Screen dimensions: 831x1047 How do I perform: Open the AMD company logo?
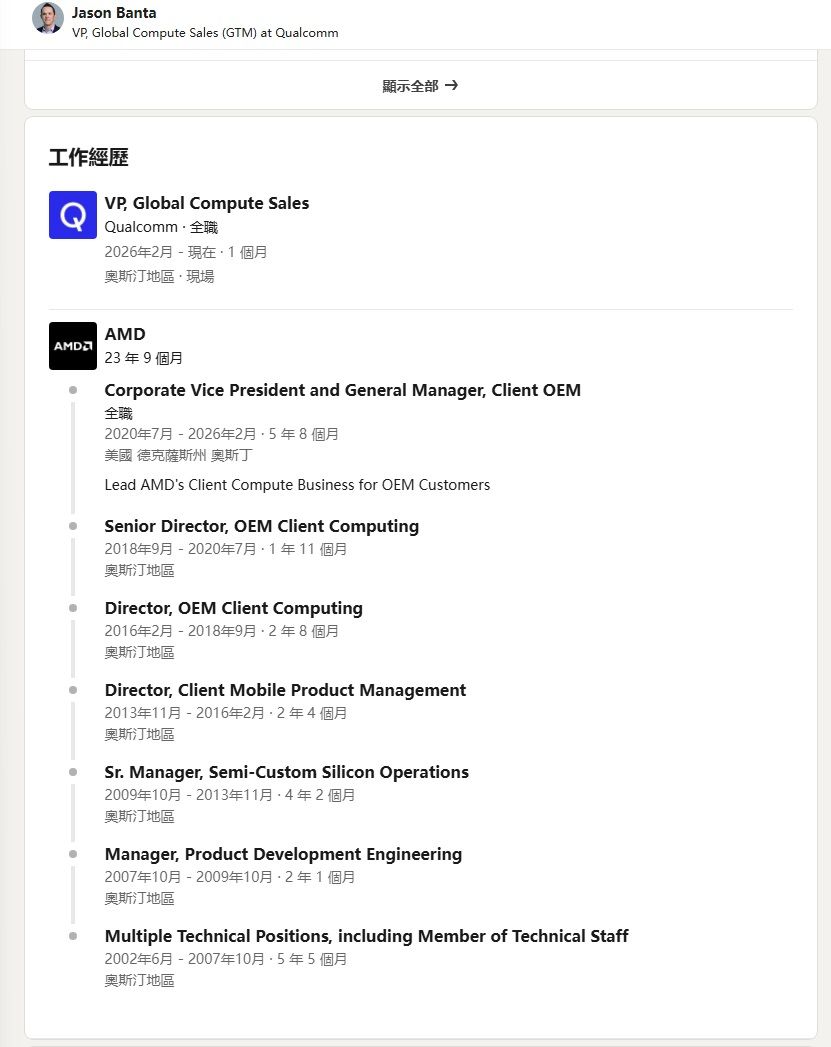tap(73, 346)
